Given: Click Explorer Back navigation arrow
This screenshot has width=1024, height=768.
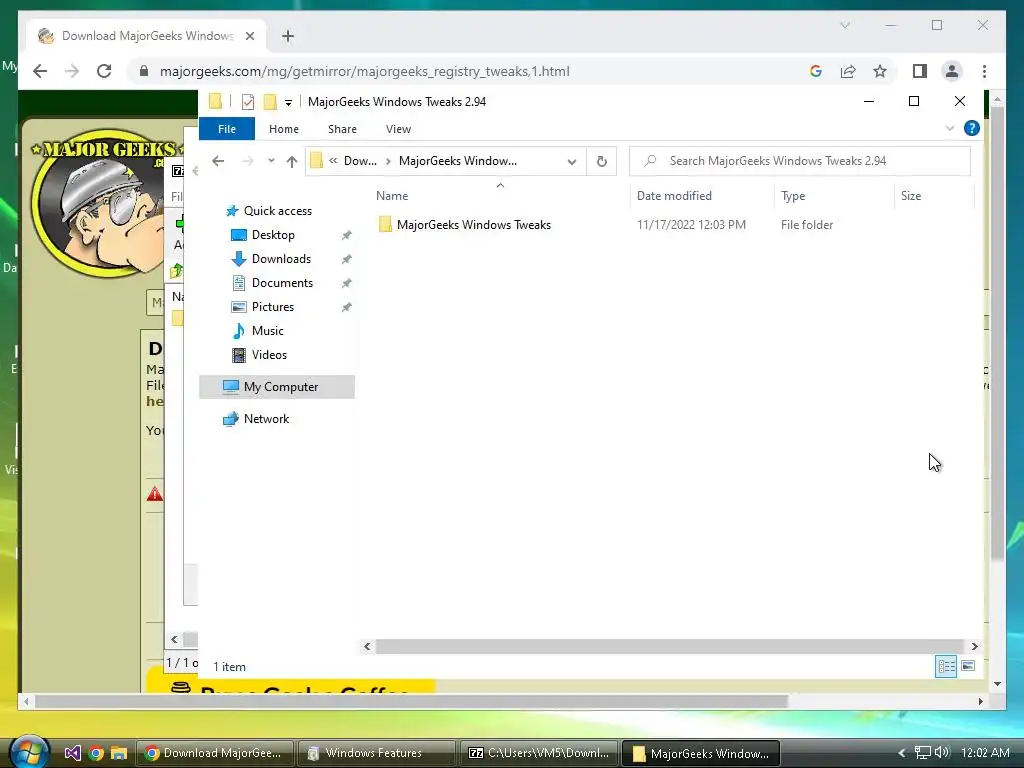Looking at the screenshot, I should coord(218,161).
